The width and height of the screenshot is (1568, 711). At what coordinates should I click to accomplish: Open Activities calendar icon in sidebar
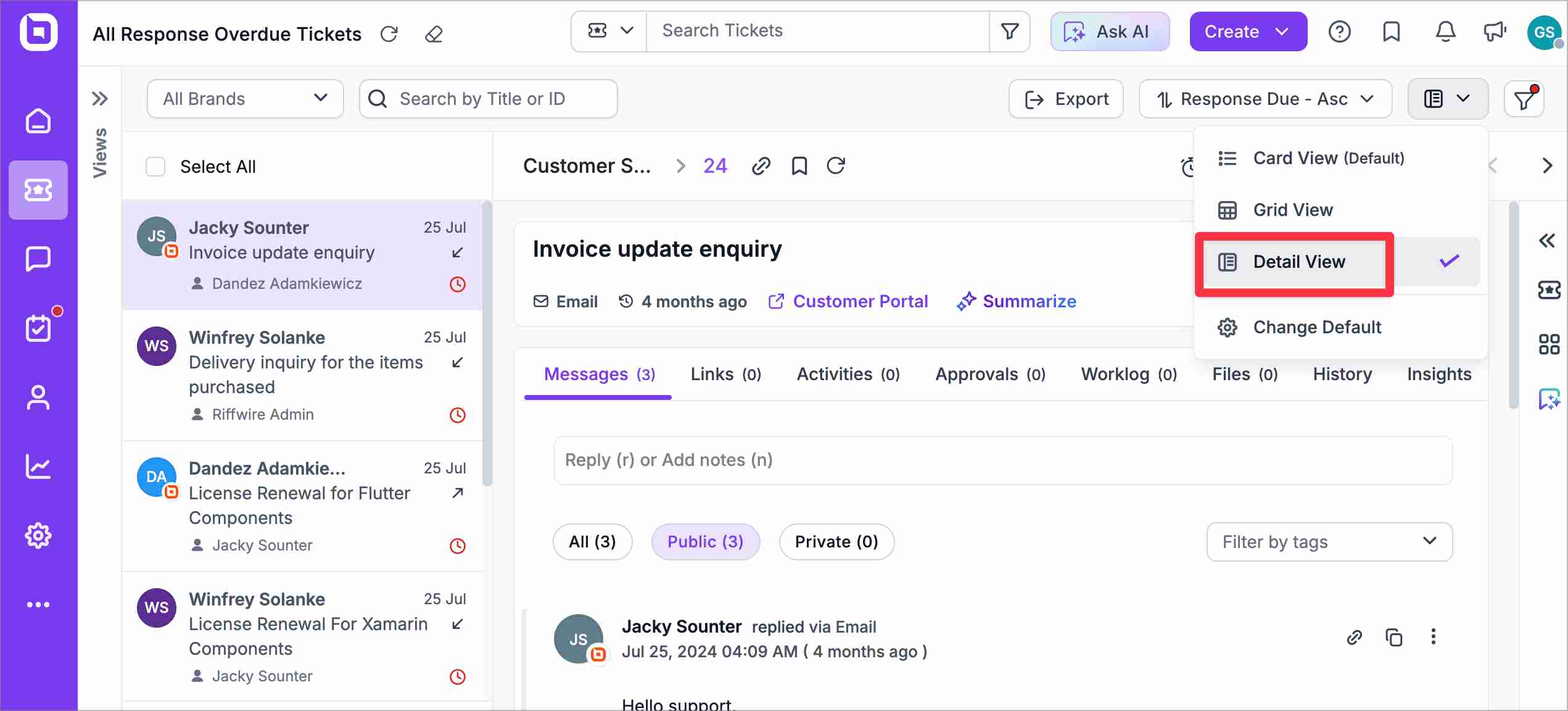click(38, 328)
